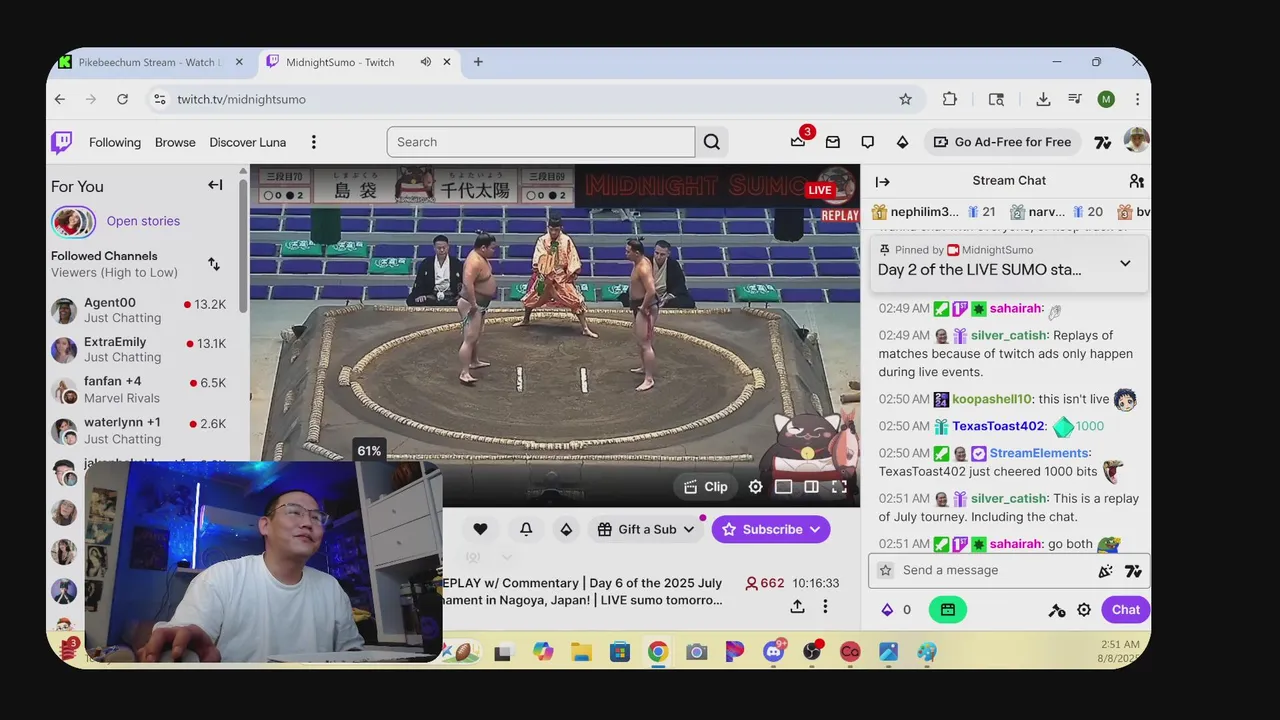Sort followed channels by viewers icon
This screenshot has width=1280, height=720.
(214, 264)
